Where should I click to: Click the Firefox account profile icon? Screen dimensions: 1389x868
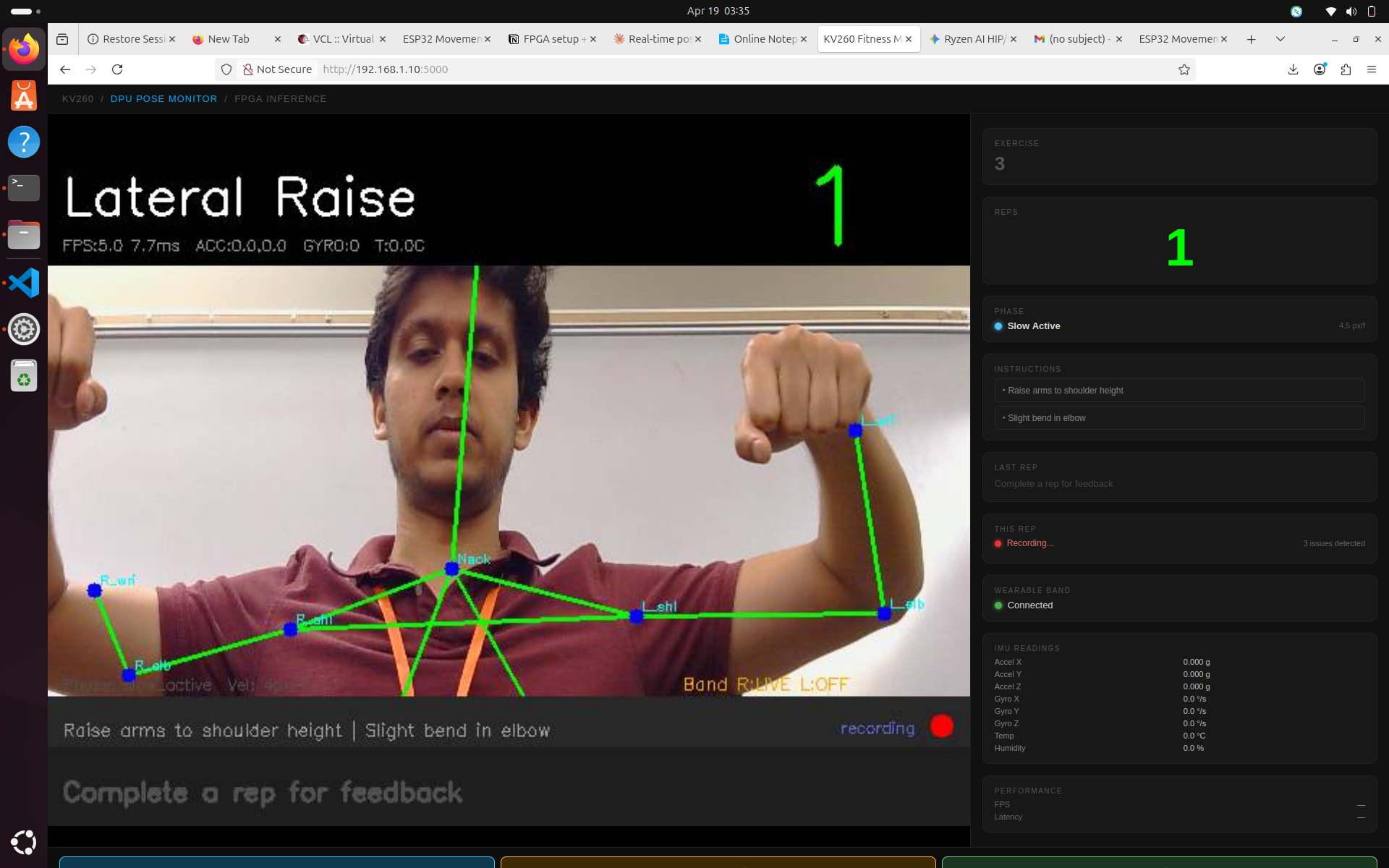[1320, 69]
